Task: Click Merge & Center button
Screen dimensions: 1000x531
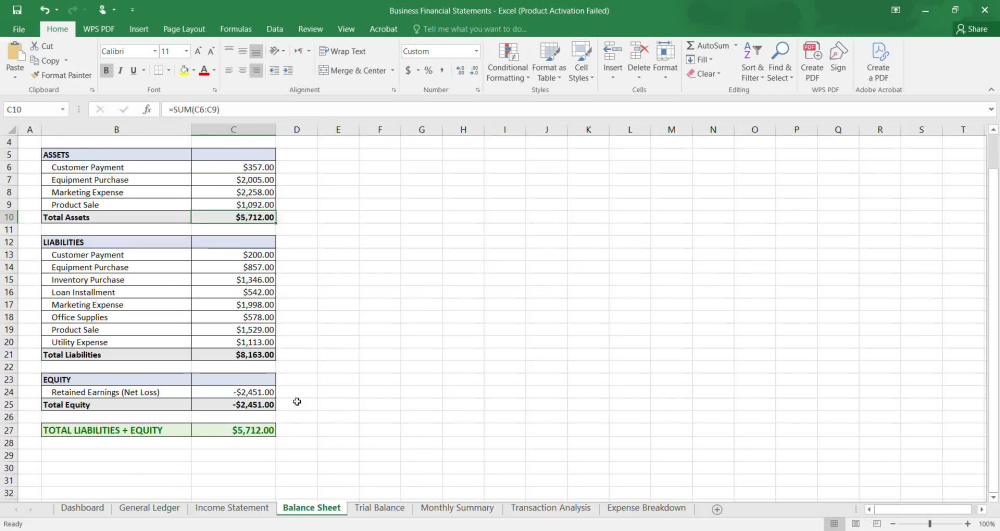Action: pyautogui.click(x=352, y=71)
